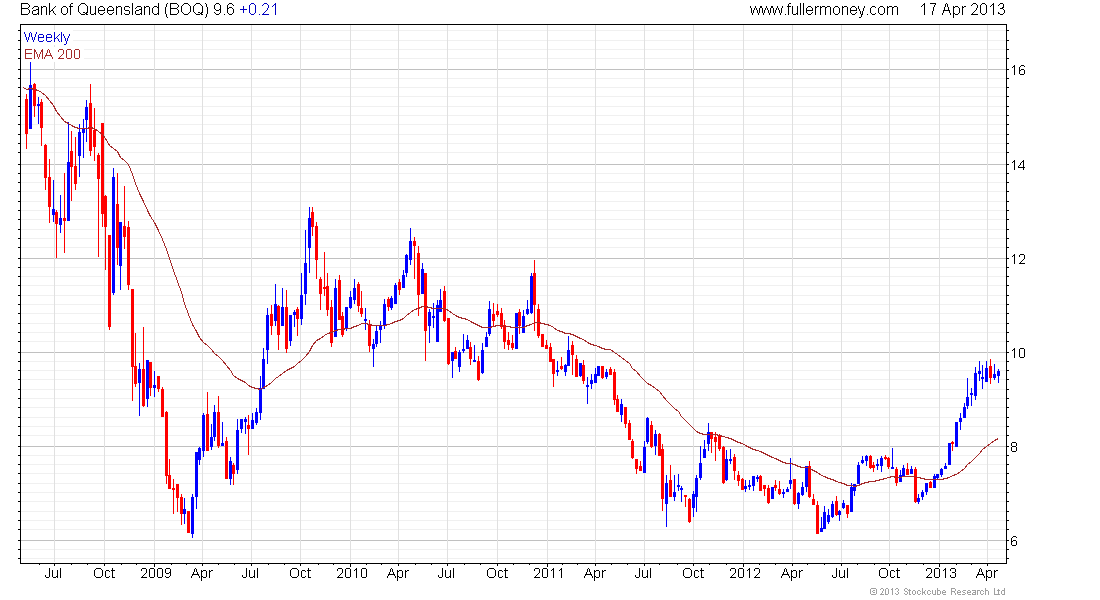Select the blue 'Weekly' legend label

point(47,37)
